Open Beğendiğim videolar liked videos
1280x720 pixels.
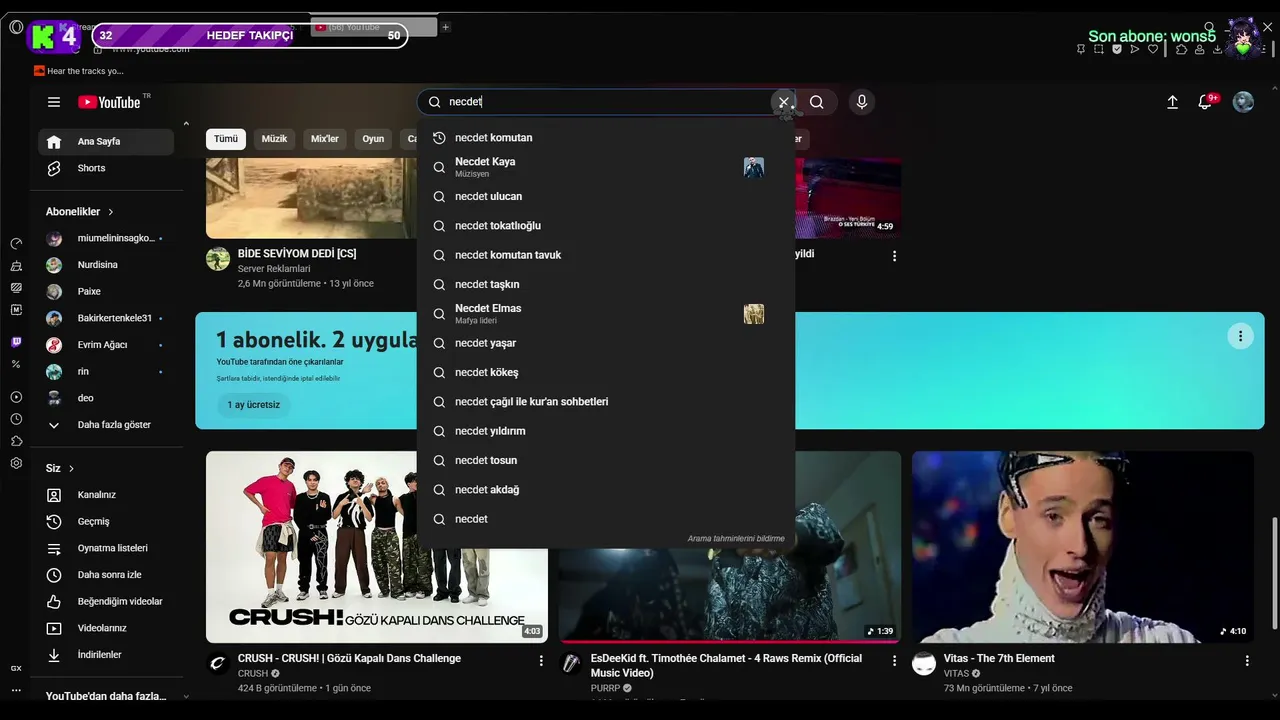tap(106, 602)
